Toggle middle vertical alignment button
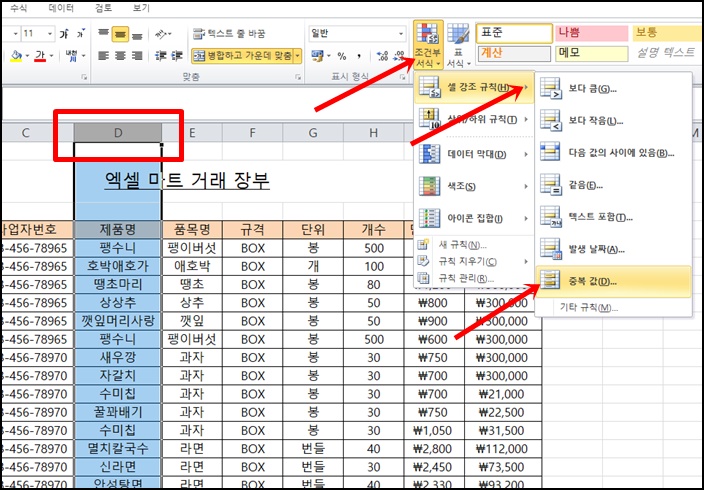The image size is (704, 490). tap(120, 34)
